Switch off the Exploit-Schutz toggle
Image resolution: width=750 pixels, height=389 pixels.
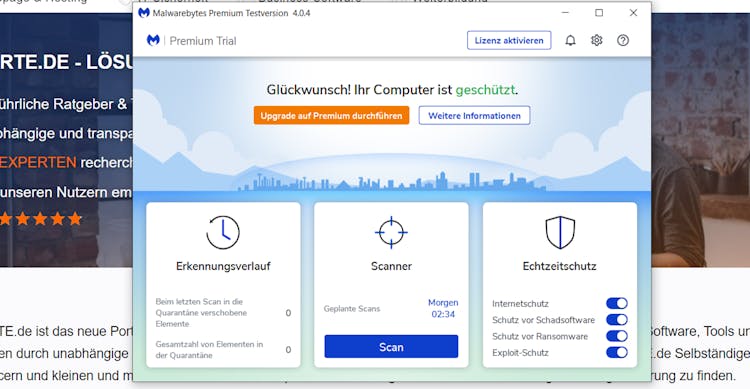point(617,353)
